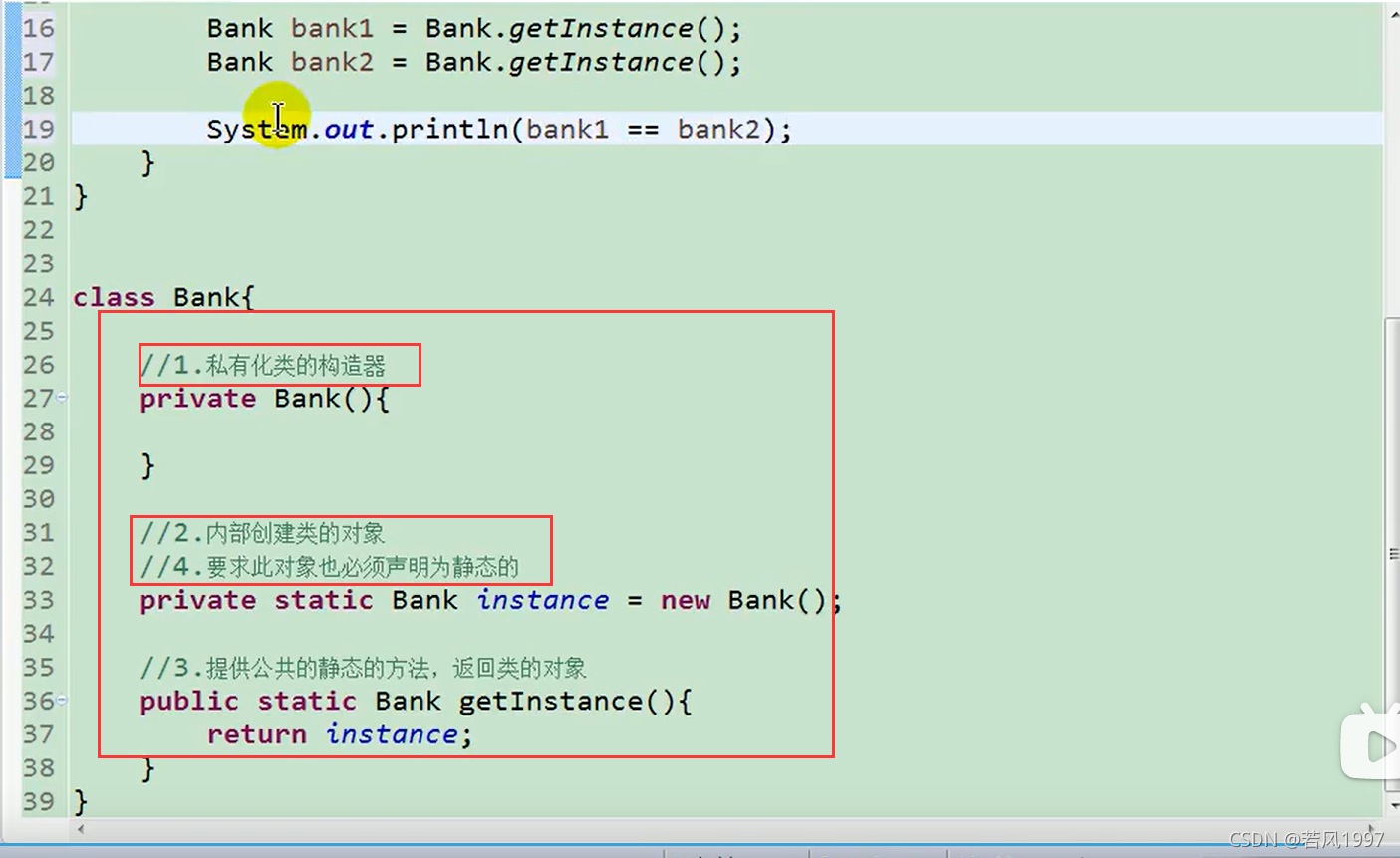
Task: Click the 'static' keyword on line 33
Action: coord(324,600)
